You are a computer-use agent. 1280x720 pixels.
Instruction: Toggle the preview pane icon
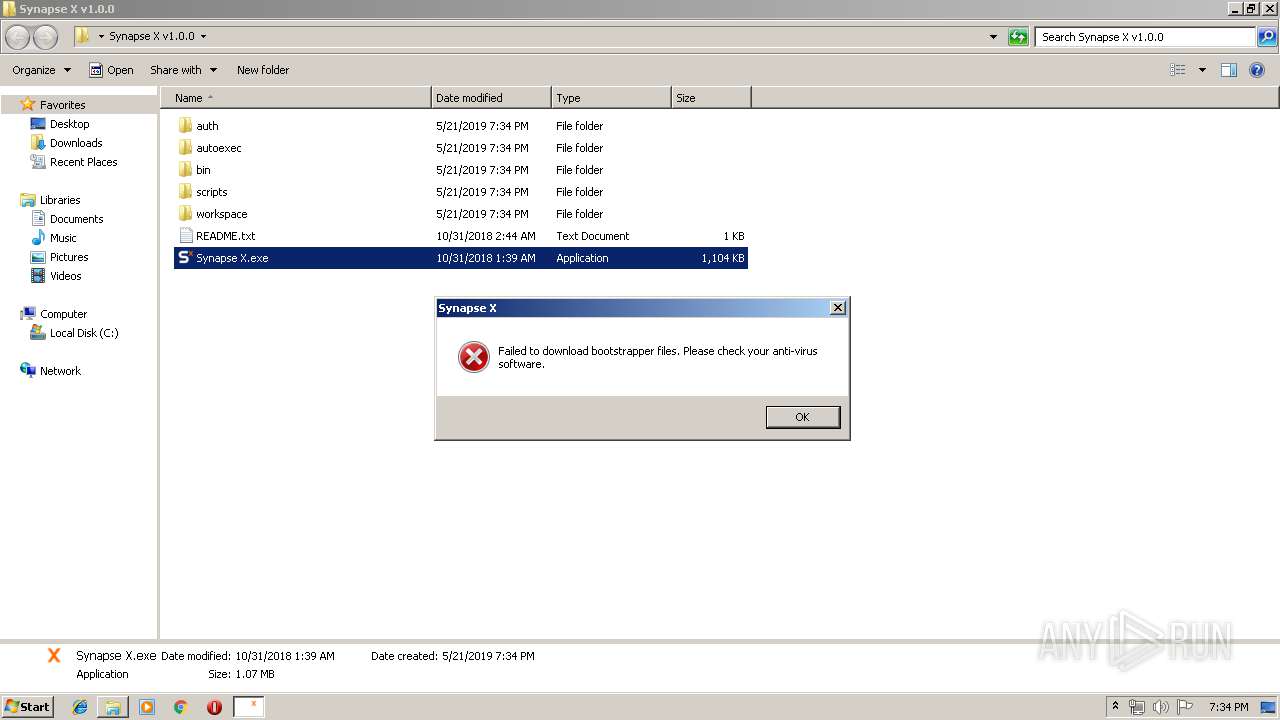click(x=1229, y=70)
